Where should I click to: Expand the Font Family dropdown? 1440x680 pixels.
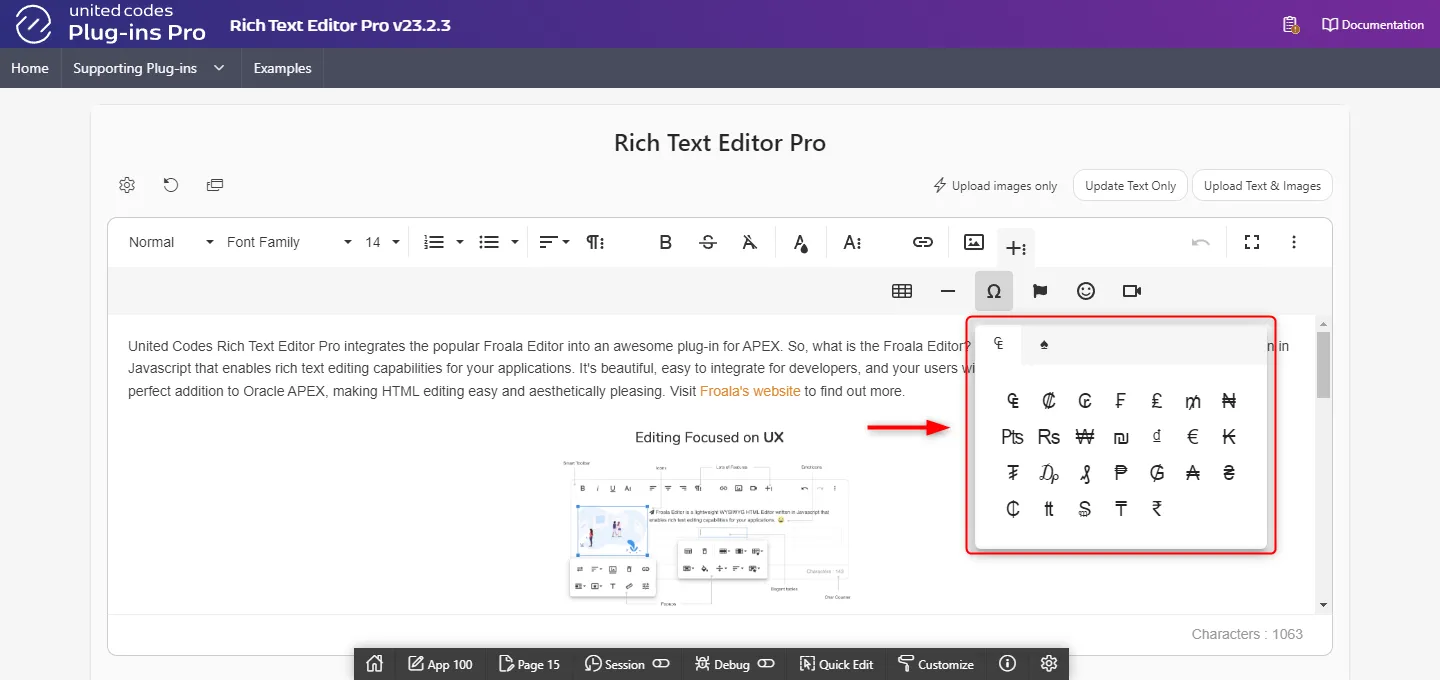coord(289,242)
